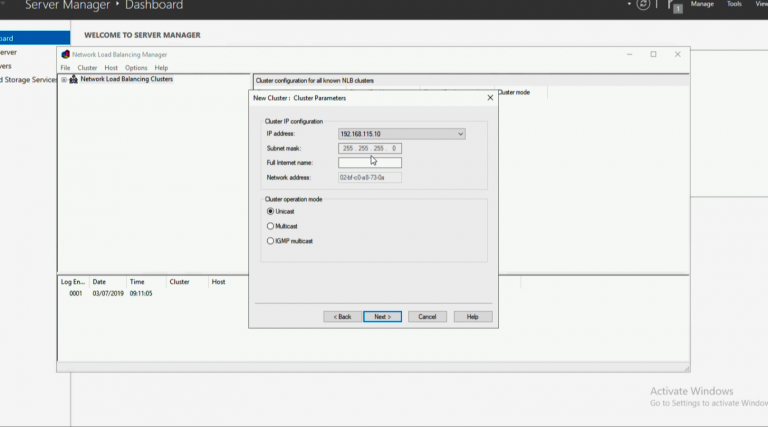This screenshot has height=427, width=768.
Task: Click the Network Load Balancing Clusters icon
Action: (x=73, y=79)
